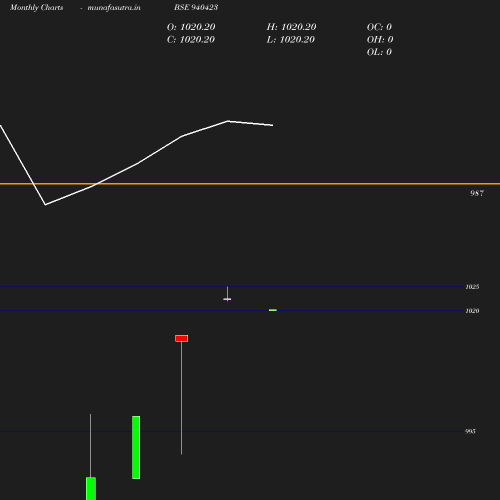The width and height of the screenshot is (500, 500).
Task: Click the 'OH: 0' reading
Action: click(380, 40)
